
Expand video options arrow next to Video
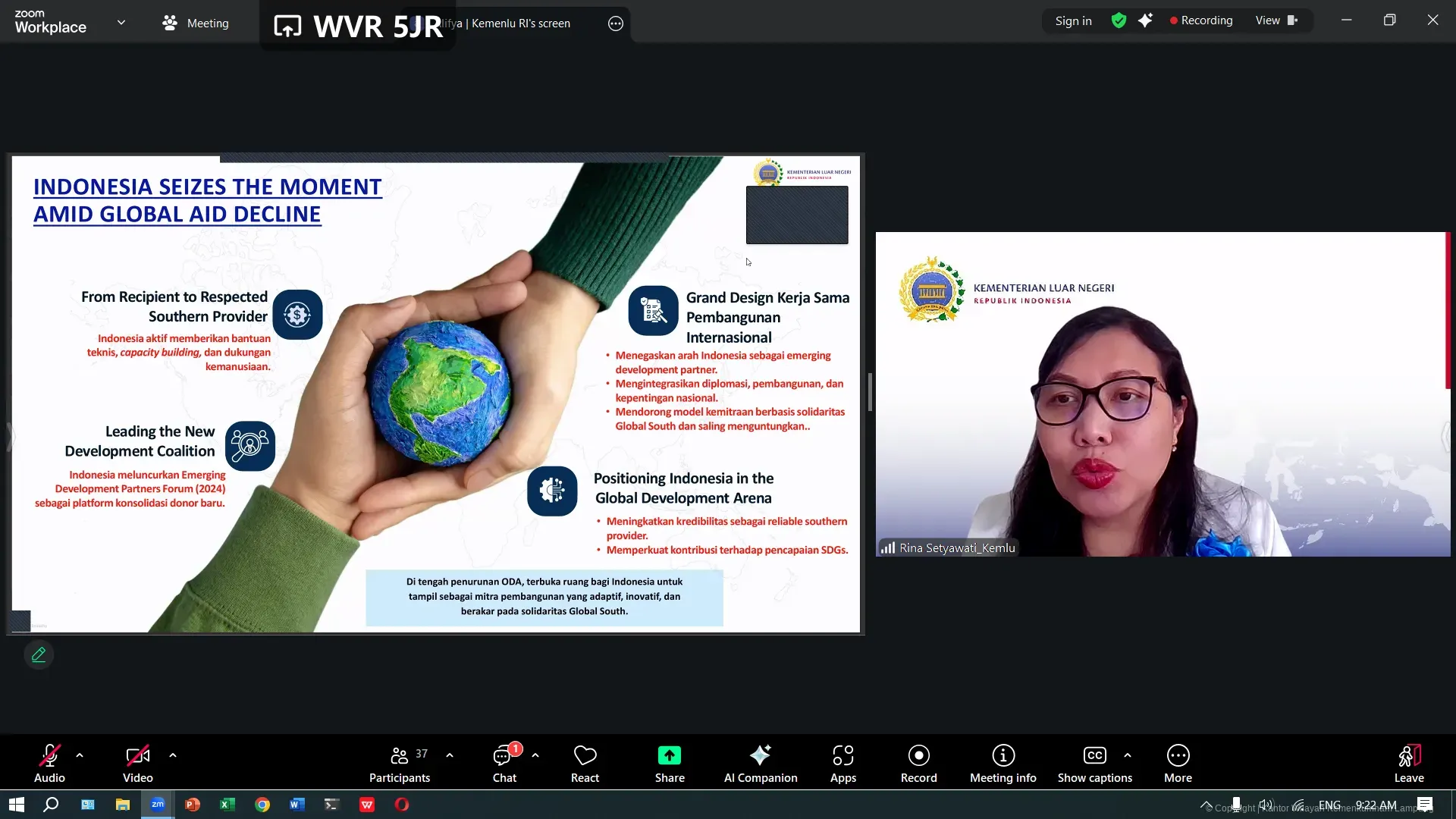[173, 755]
